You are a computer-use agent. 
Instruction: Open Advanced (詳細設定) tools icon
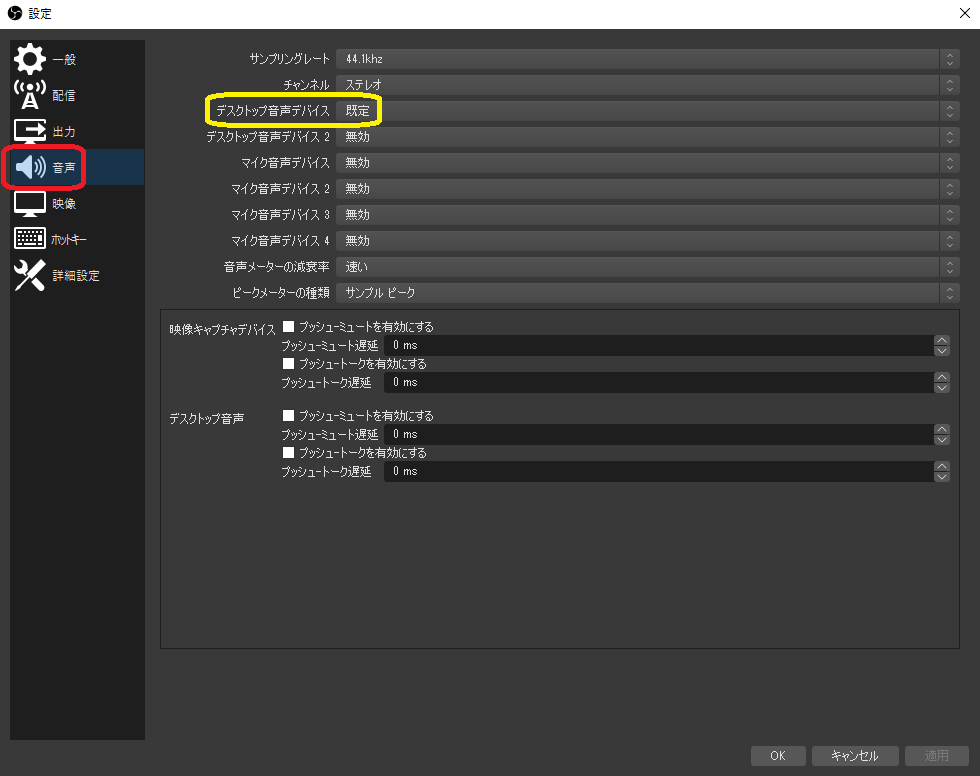click(30, 275)
